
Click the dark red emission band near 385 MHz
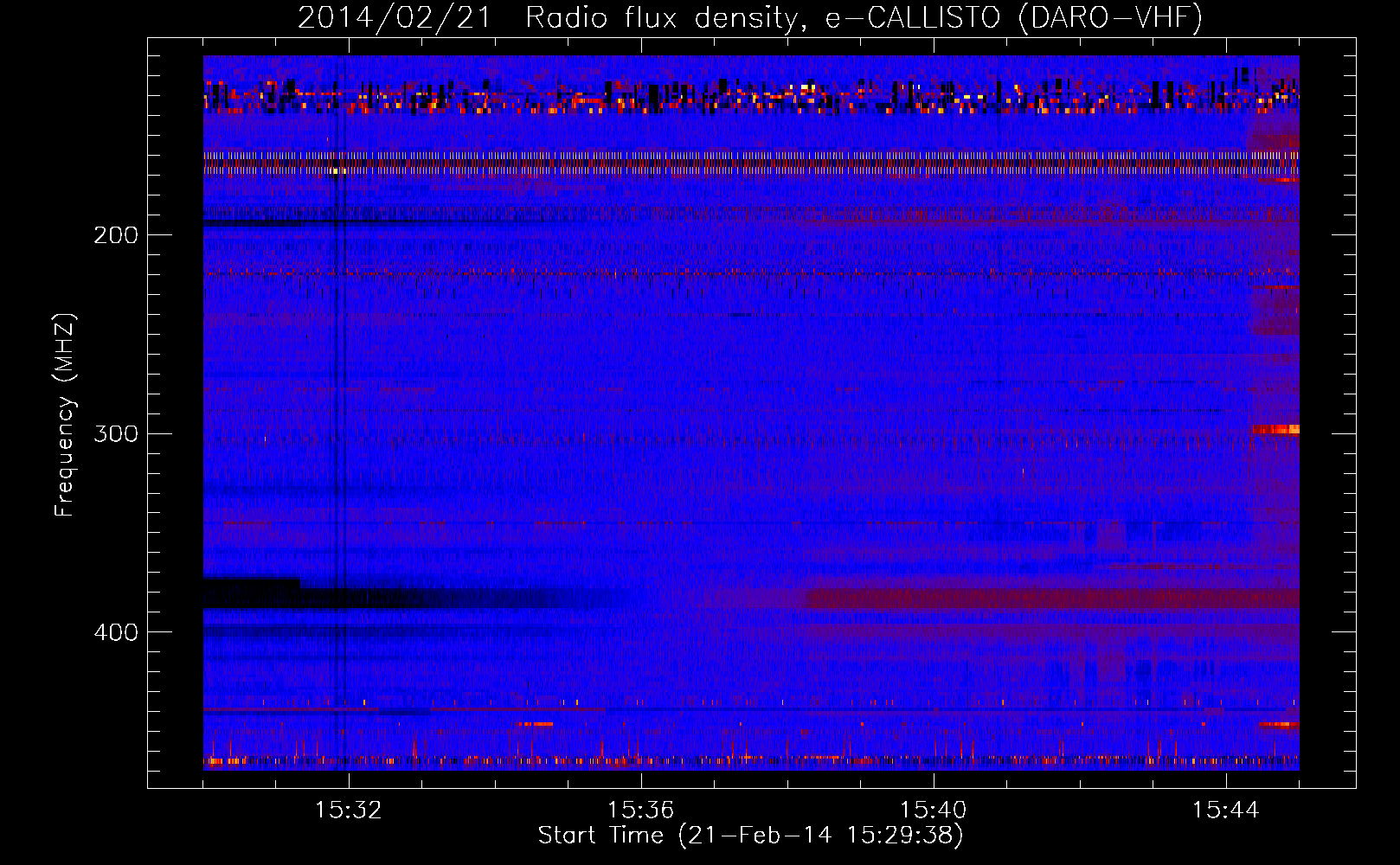point(1052,599)
